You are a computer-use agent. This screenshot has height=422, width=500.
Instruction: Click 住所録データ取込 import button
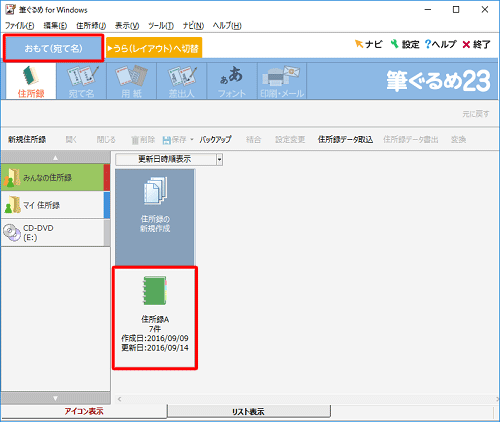[x=345, y=139]
